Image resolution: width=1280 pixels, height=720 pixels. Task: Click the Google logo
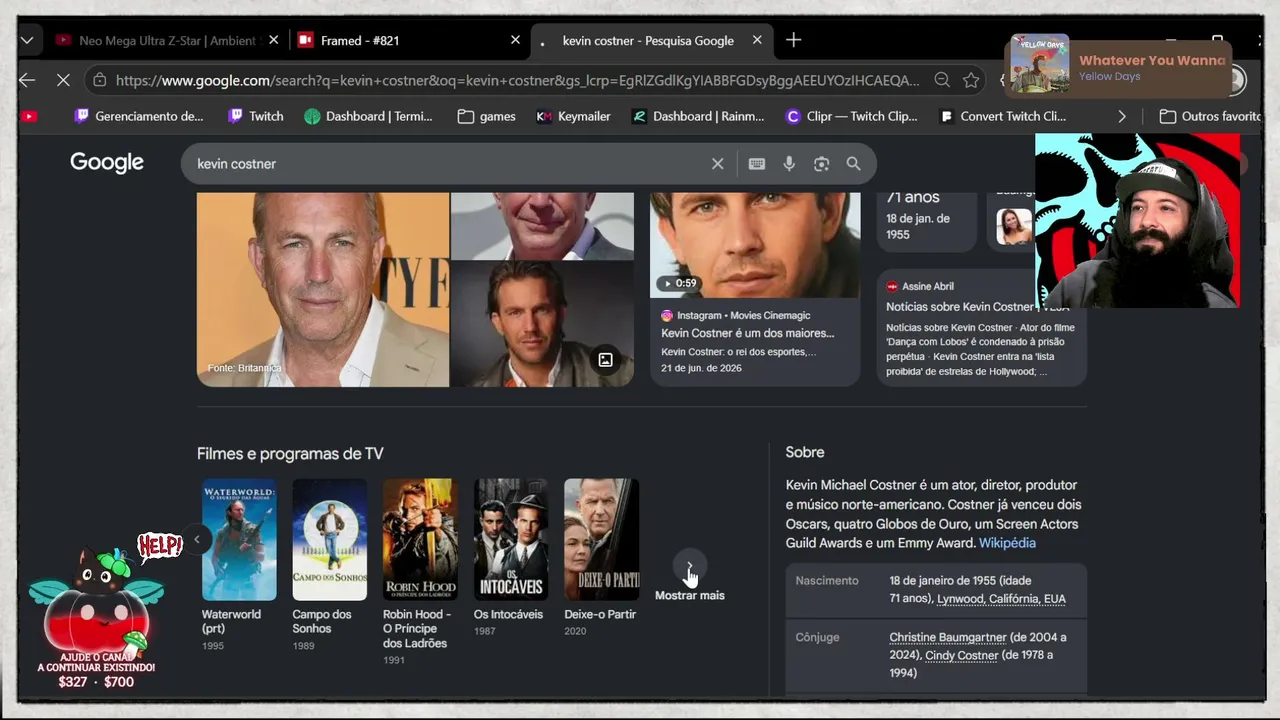[x=107, y=163]
